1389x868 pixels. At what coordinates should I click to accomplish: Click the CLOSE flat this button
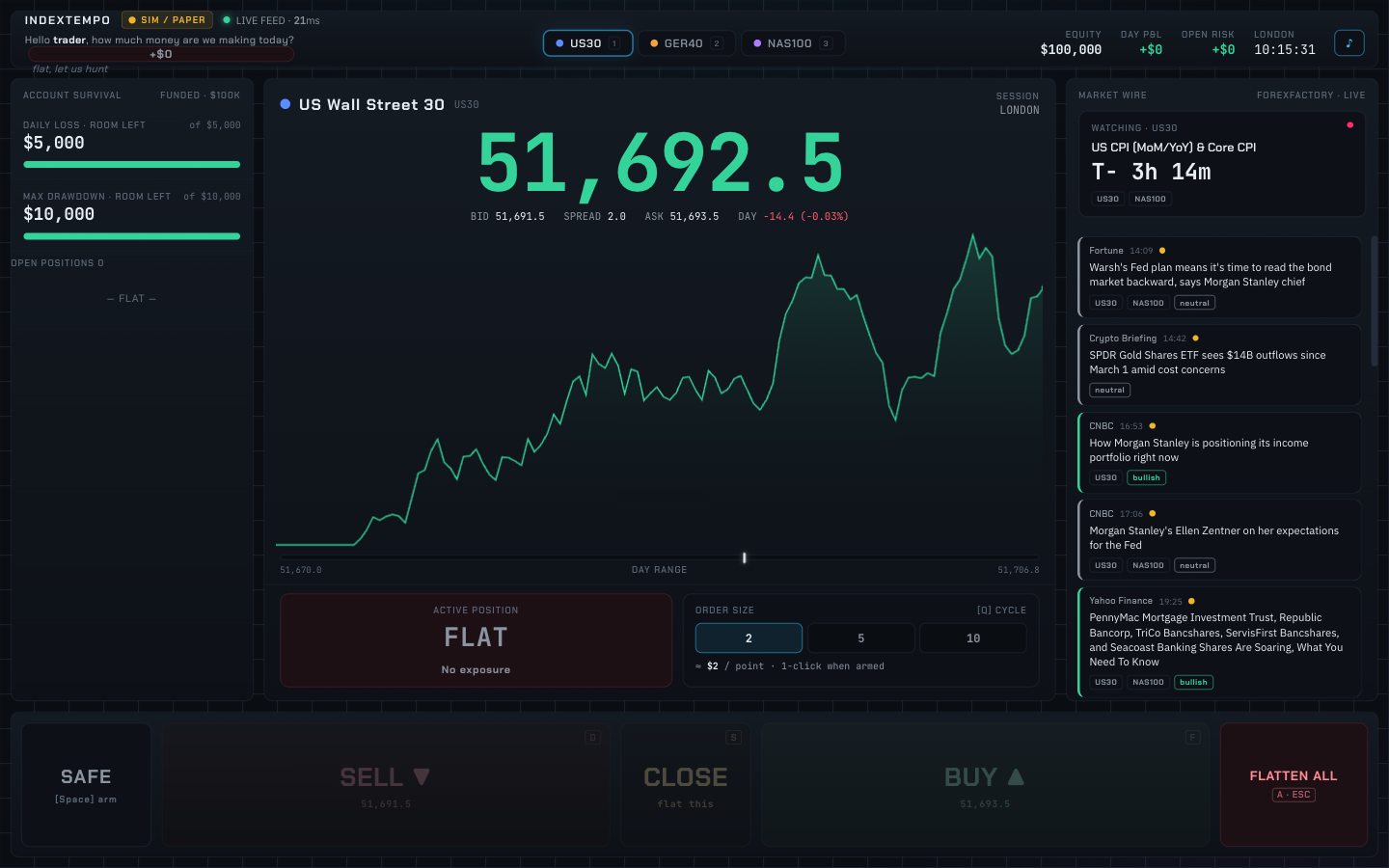686,785
